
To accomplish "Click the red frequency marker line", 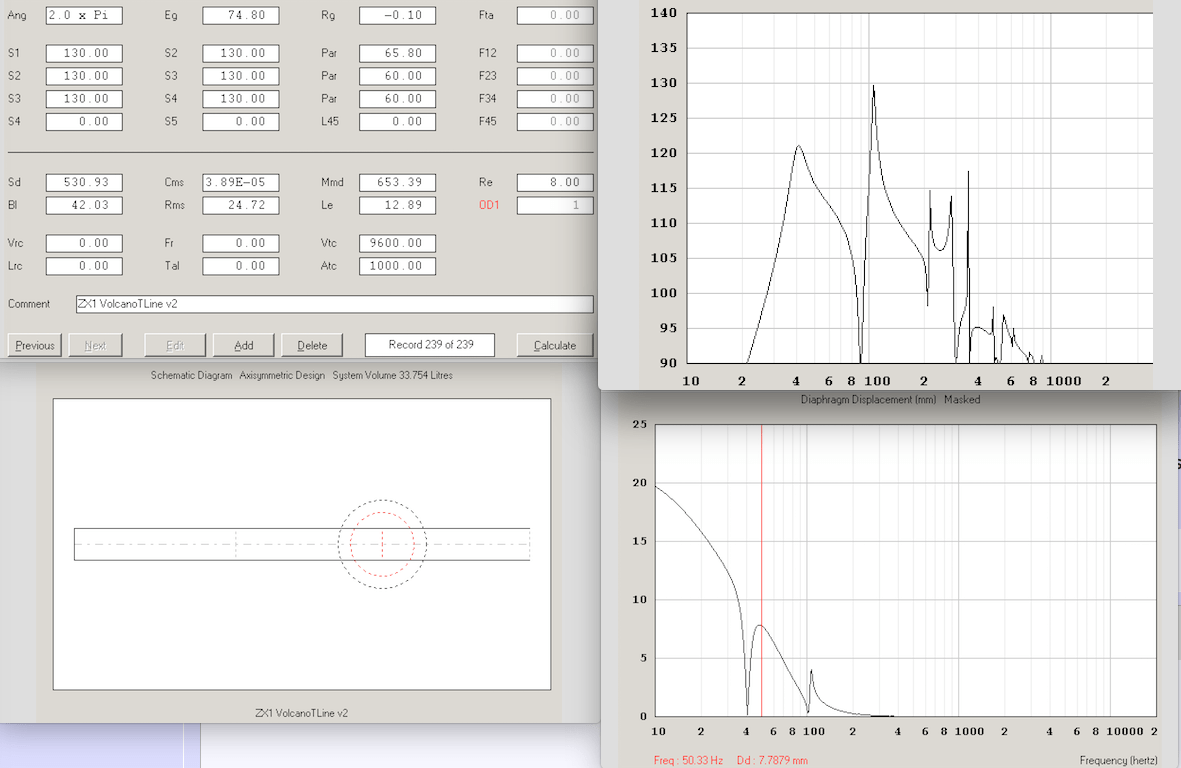I will [761, 570].
